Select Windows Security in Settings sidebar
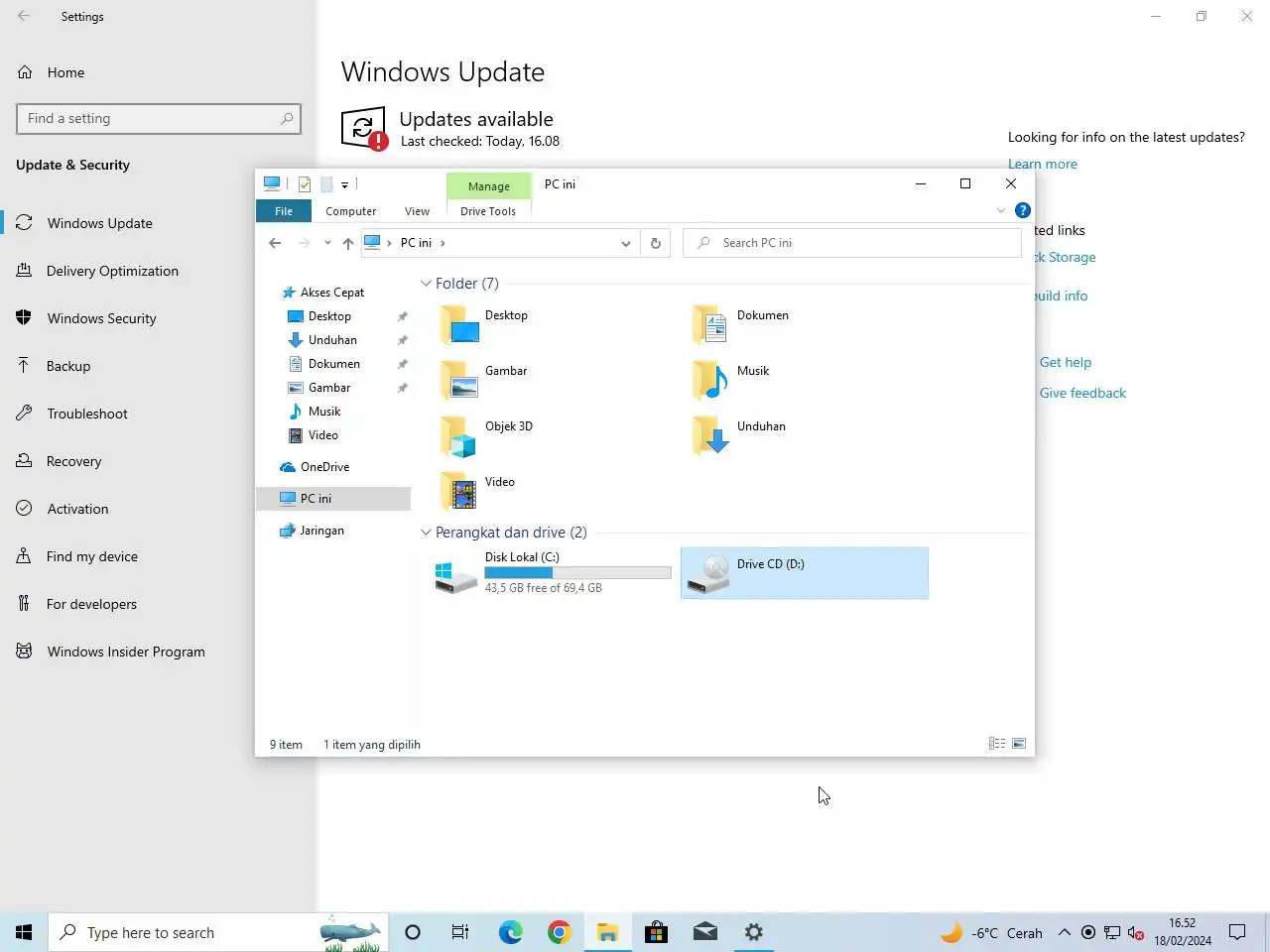 point(101,318)
